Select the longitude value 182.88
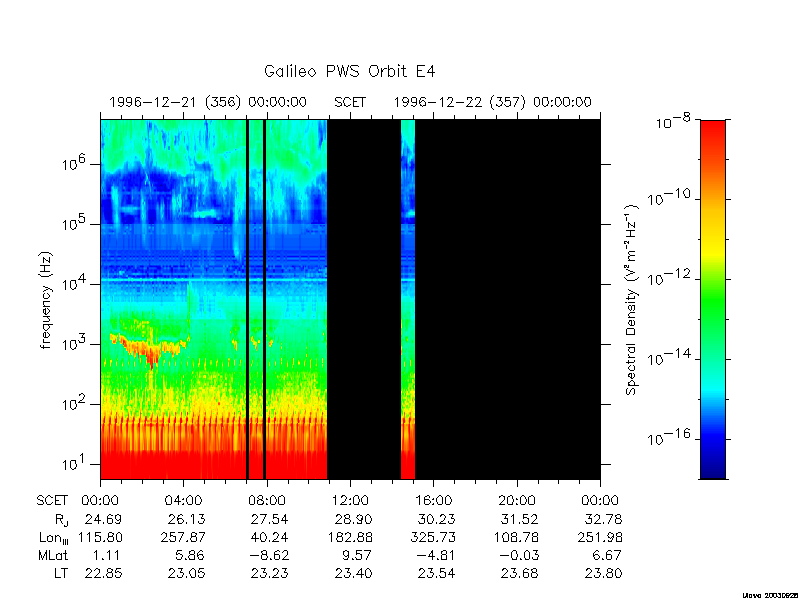 [350, 537]
